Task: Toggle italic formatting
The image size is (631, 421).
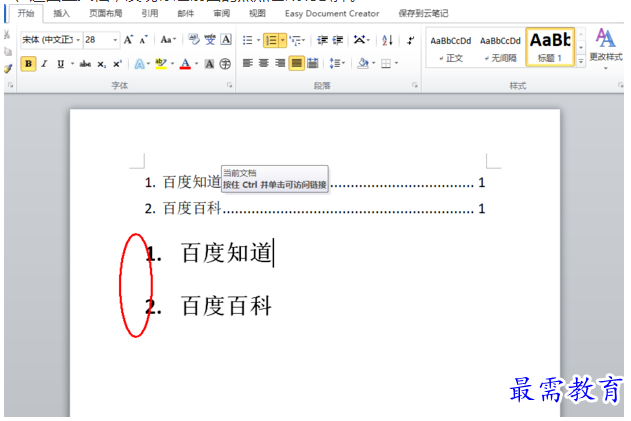Action: point(44,64)
